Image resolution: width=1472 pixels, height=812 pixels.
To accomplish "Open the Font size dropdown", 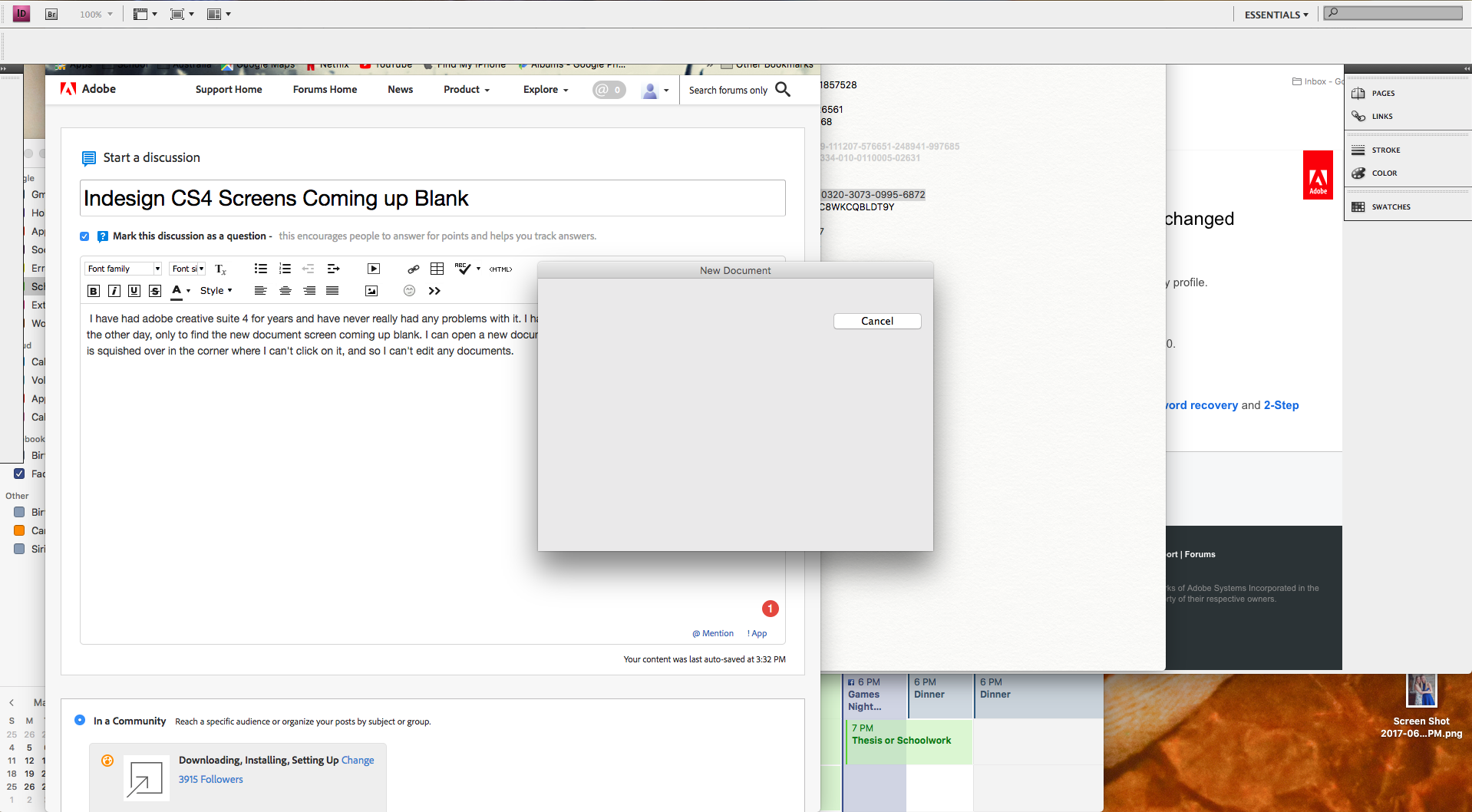I will coord(188,269).
